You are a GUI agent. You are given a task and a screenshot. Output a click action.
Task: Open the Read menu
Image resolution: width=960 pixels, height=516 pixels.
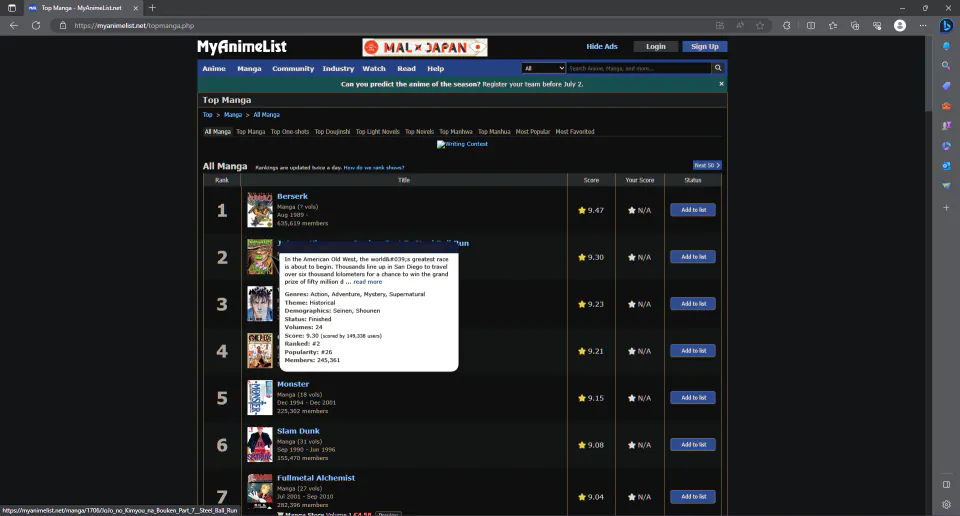click(x=406, y=69)
